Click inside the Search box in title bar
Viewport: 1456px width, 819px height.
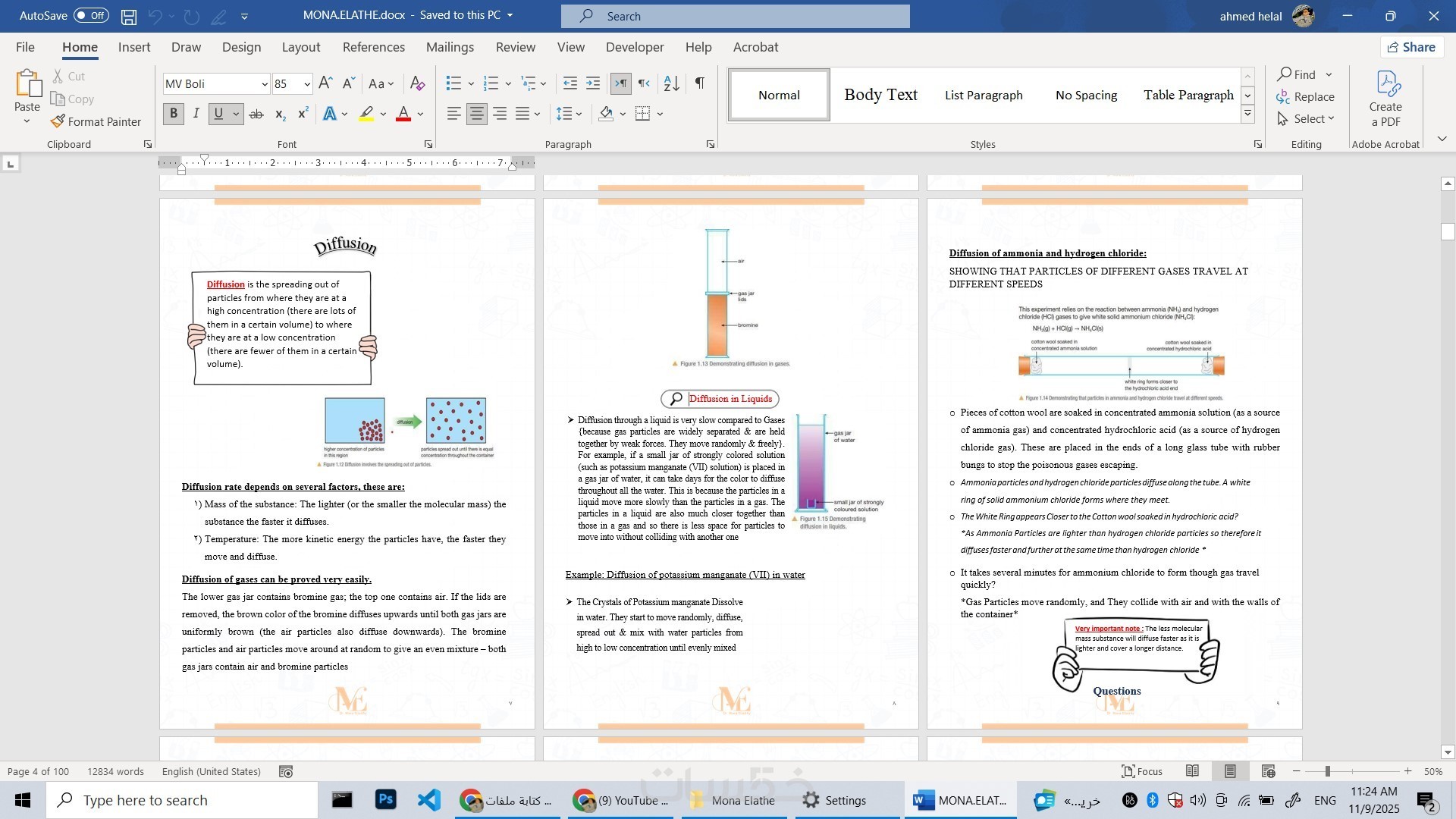point(736,16)
